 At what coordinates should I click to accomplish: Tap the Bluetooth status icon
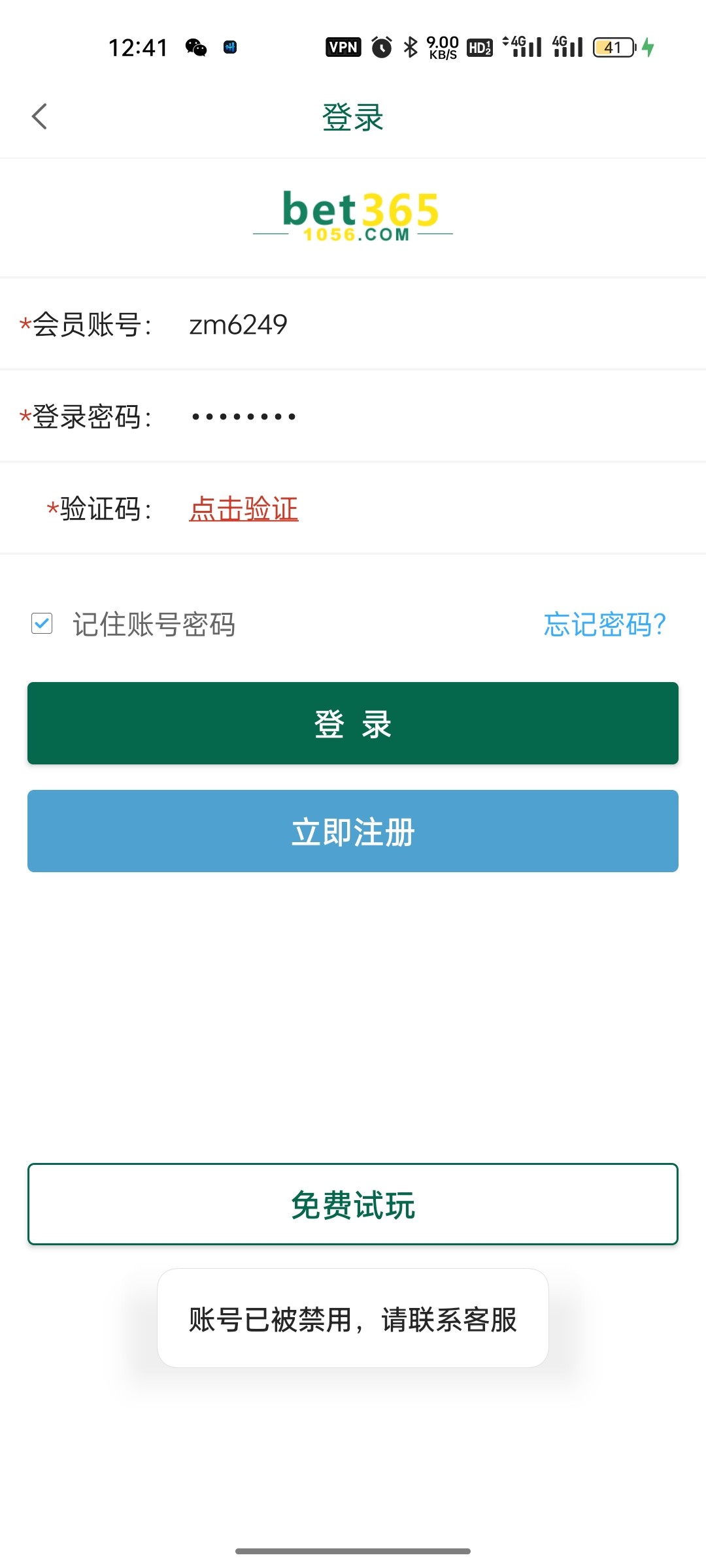tap(411, 47)
